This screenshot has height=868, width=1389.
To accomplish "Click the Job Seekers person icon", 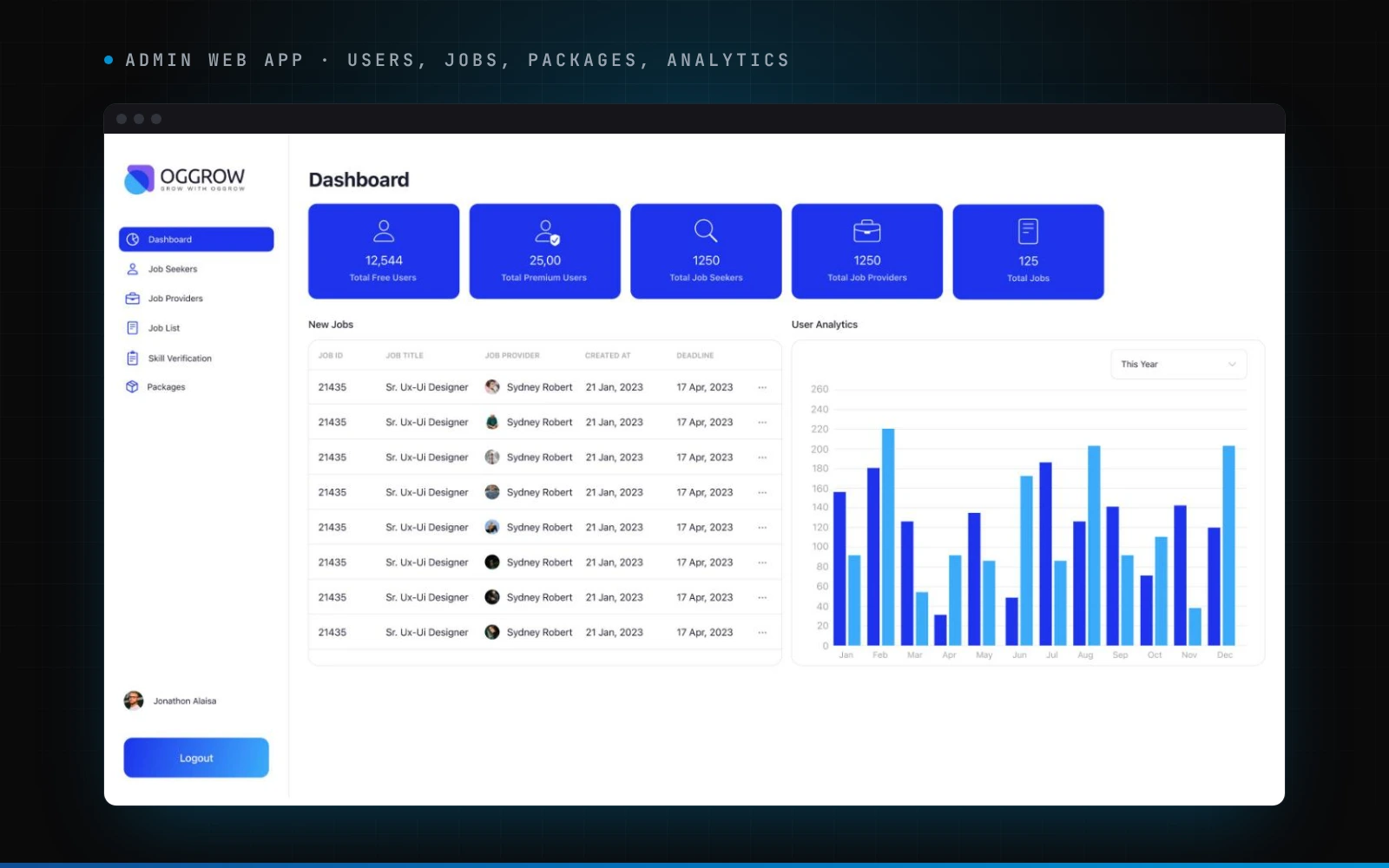I will (133, 269).
